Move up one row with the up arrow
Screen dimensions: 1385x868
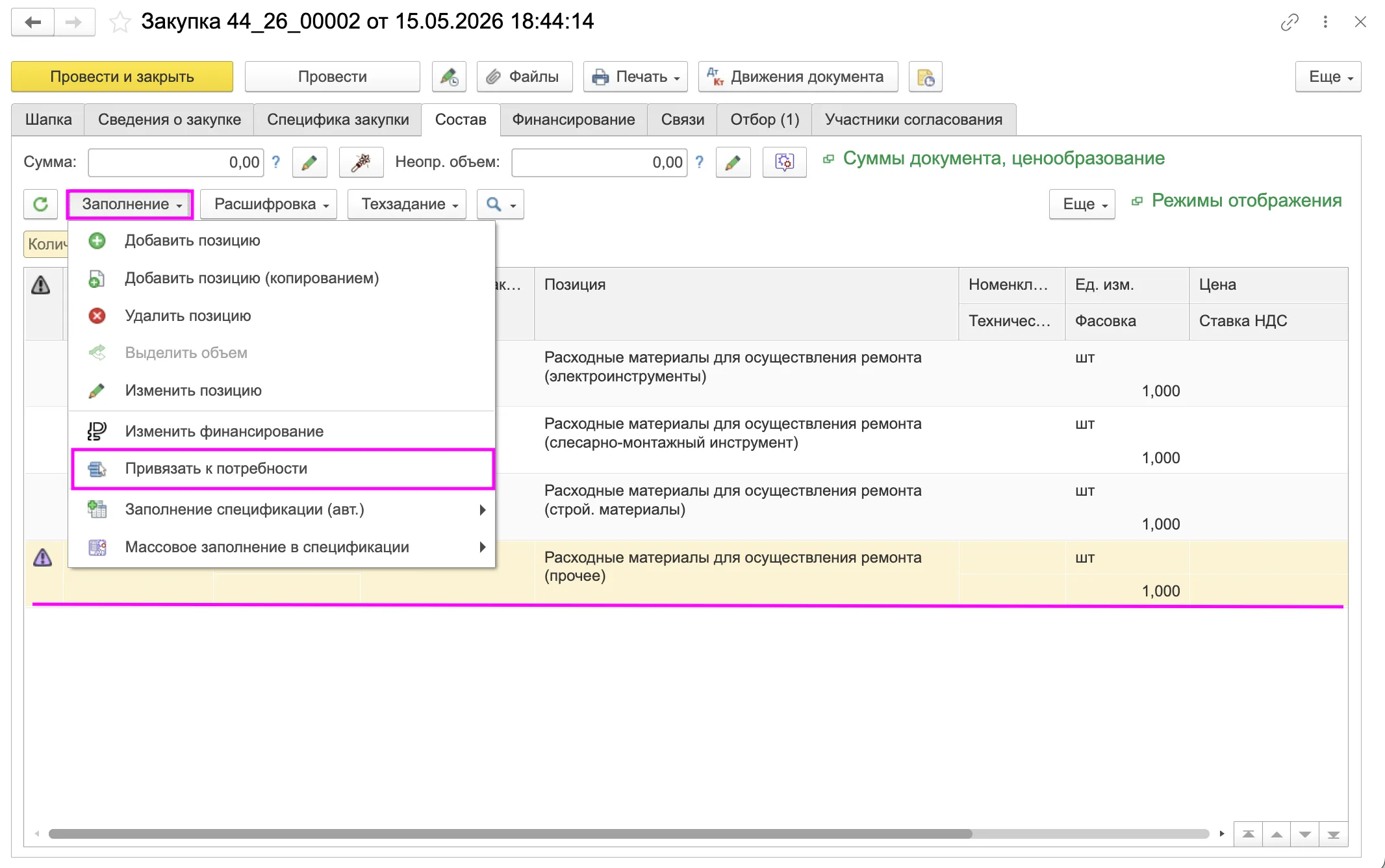(x=1277, y=834)
